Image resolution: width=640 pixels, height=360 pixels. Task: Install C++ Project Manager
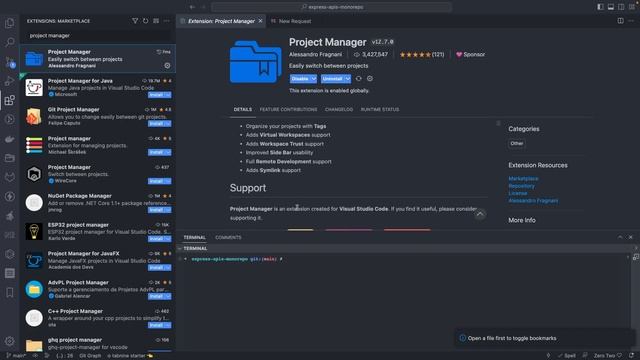pyautogui.click(x=157, y=325)
